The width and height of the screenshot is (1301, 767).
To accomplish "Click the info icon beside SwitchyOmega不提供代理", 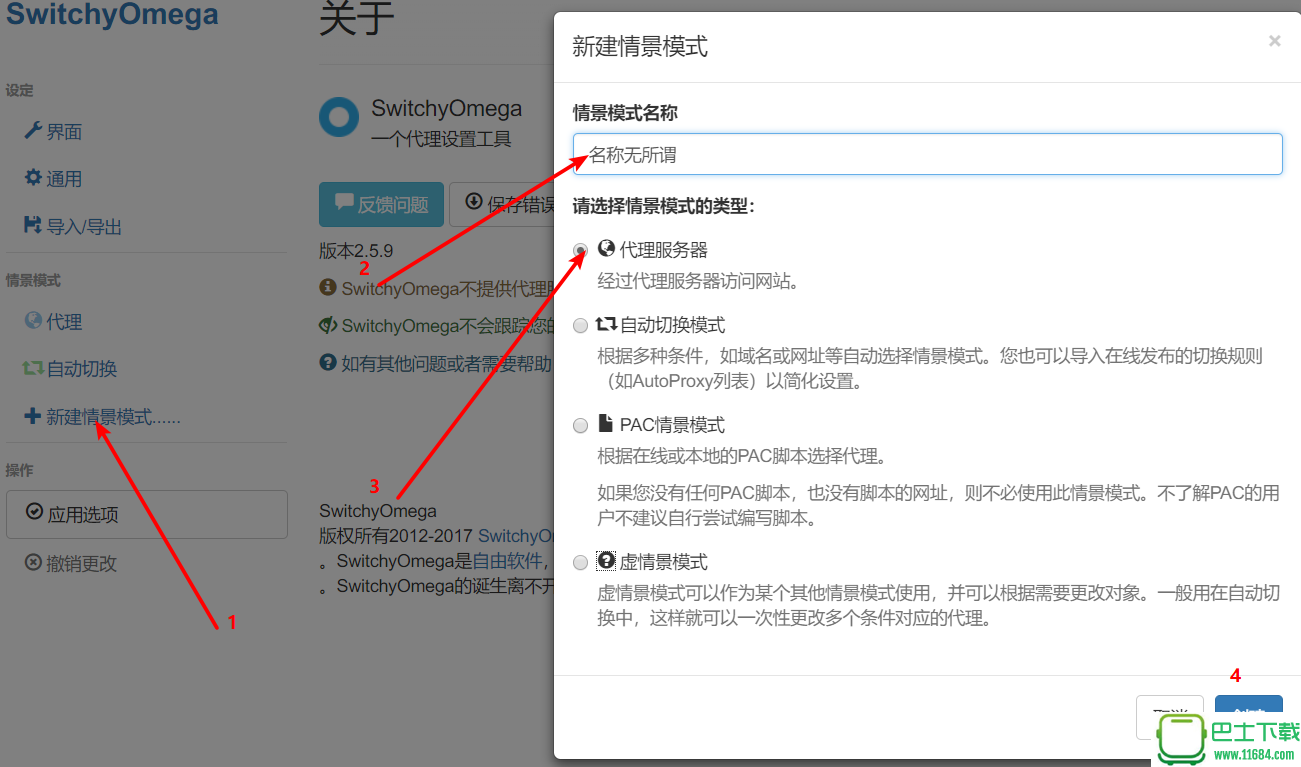I will click(327, 287).
